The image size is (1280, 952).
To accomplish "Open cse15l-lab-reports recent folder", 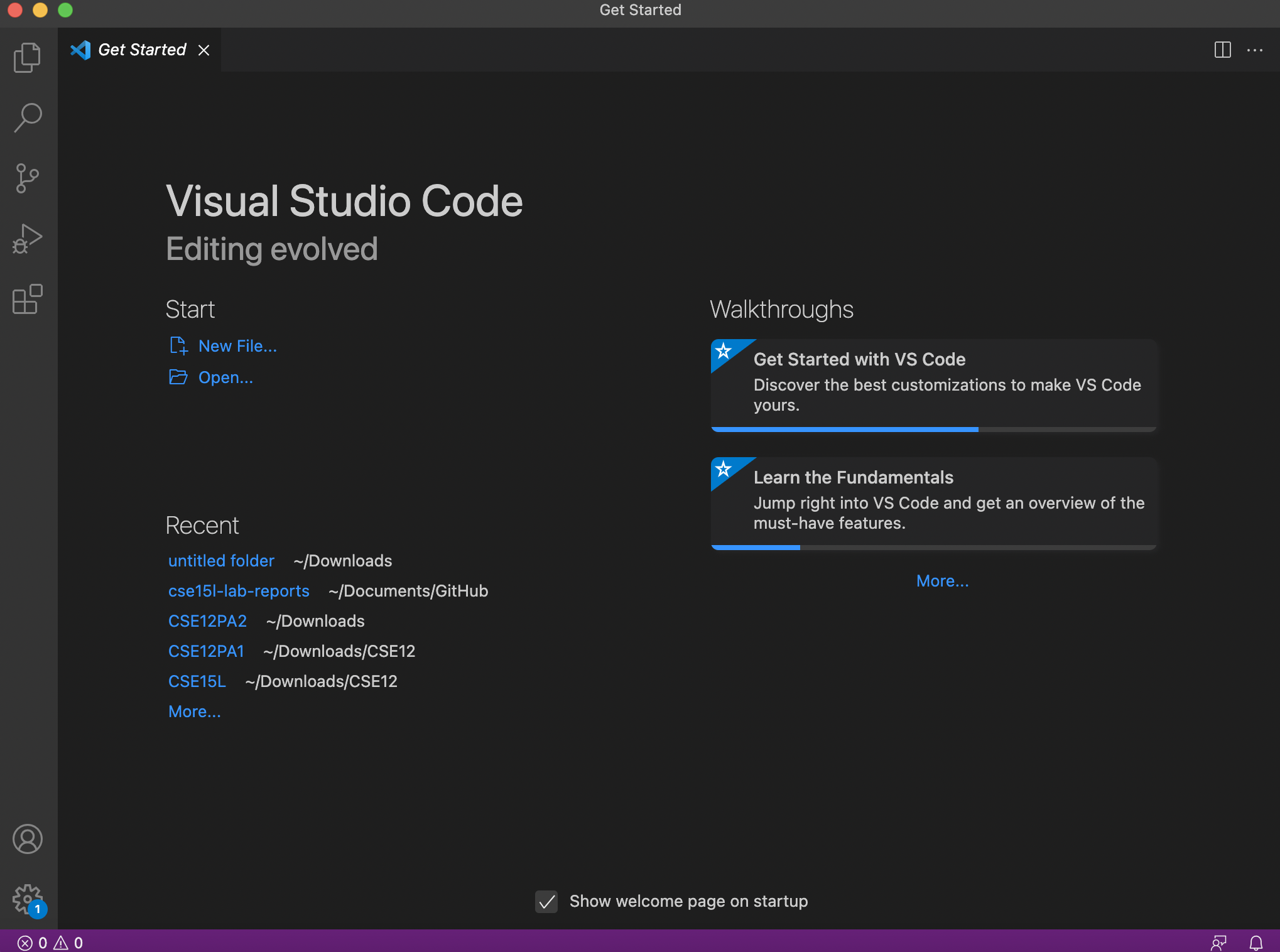I will [239, 591].
